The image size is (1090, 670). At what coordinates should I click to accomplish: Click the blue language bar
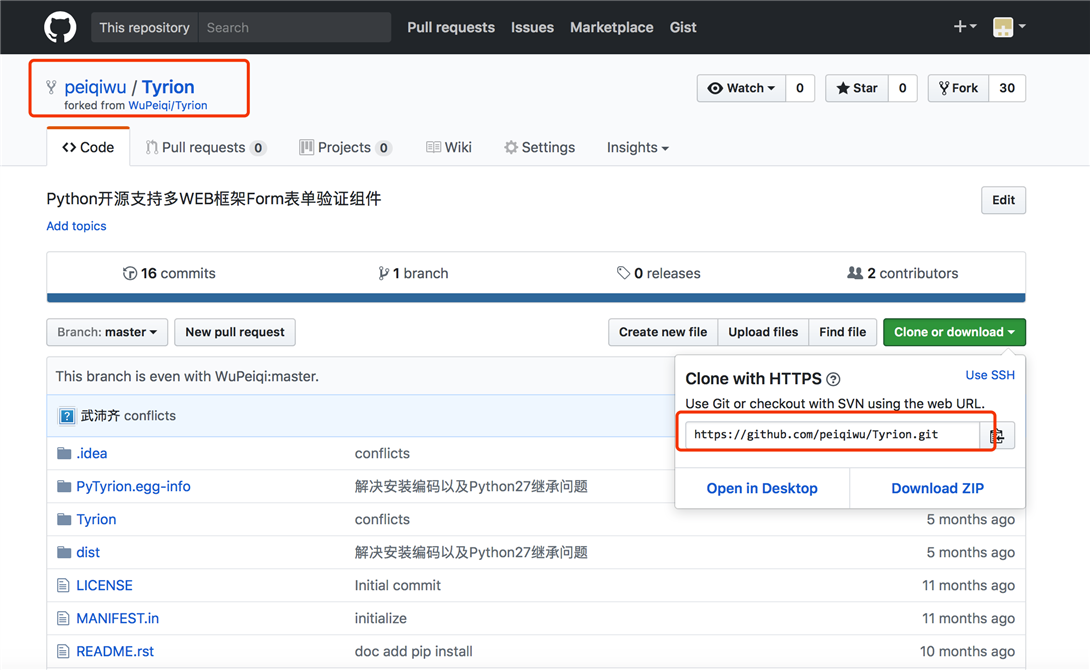pos(535,297)
